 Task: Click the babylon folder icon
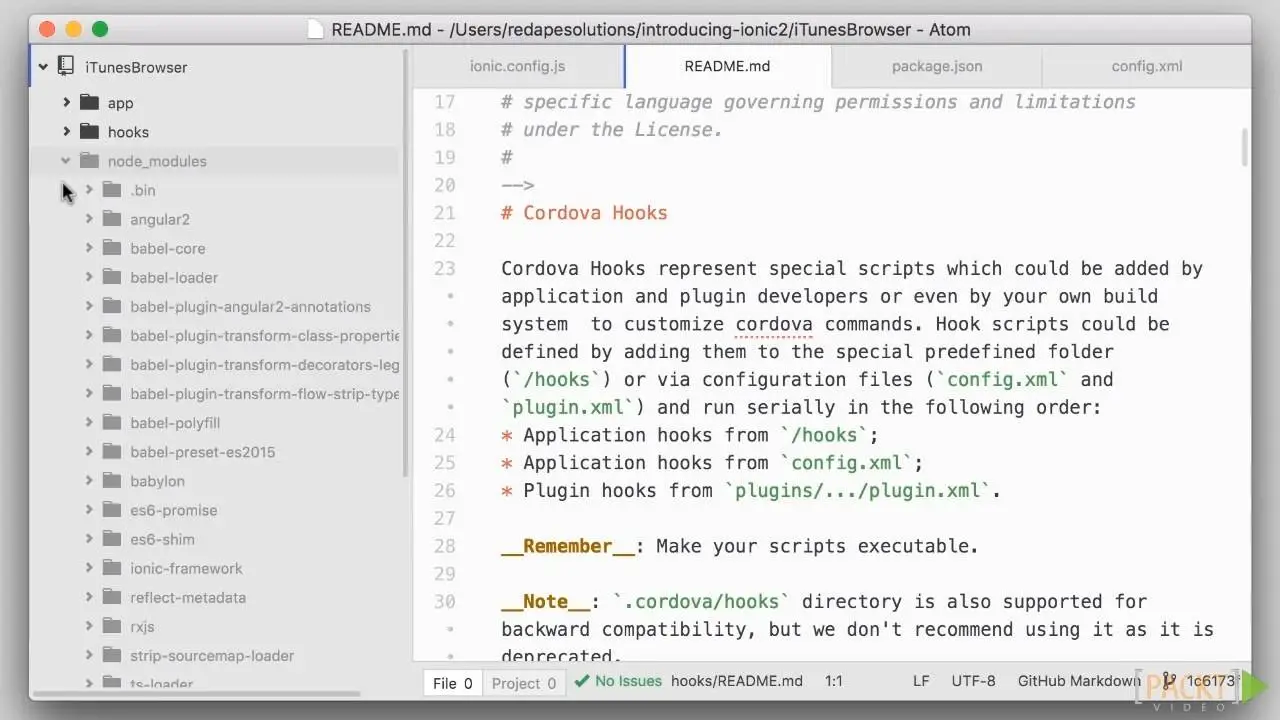tap(112, 480)
